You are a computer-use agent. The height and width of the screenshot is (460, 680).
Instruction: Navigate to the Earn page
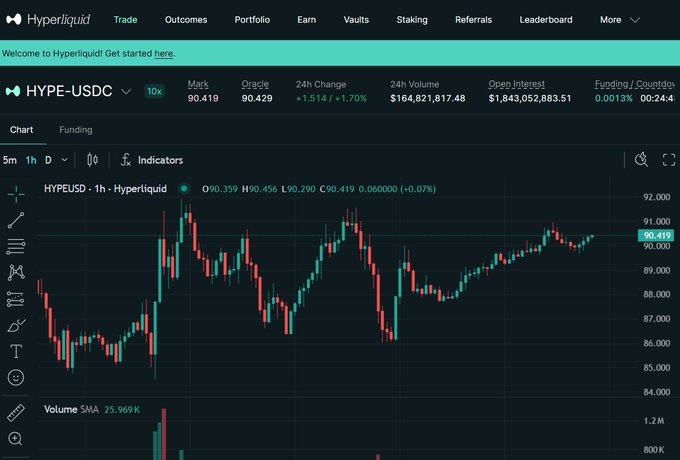307,20
